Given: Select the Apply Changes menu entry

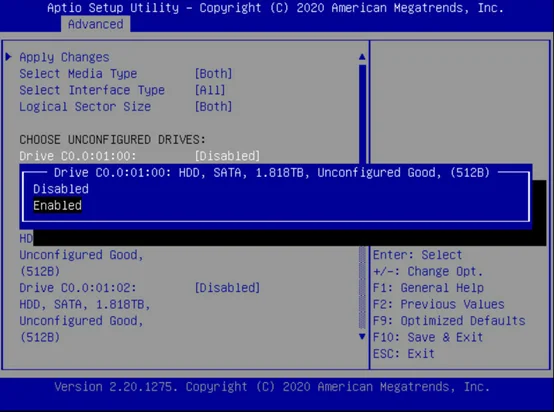Looking at the screenshot, I should [x=64, y=57].
